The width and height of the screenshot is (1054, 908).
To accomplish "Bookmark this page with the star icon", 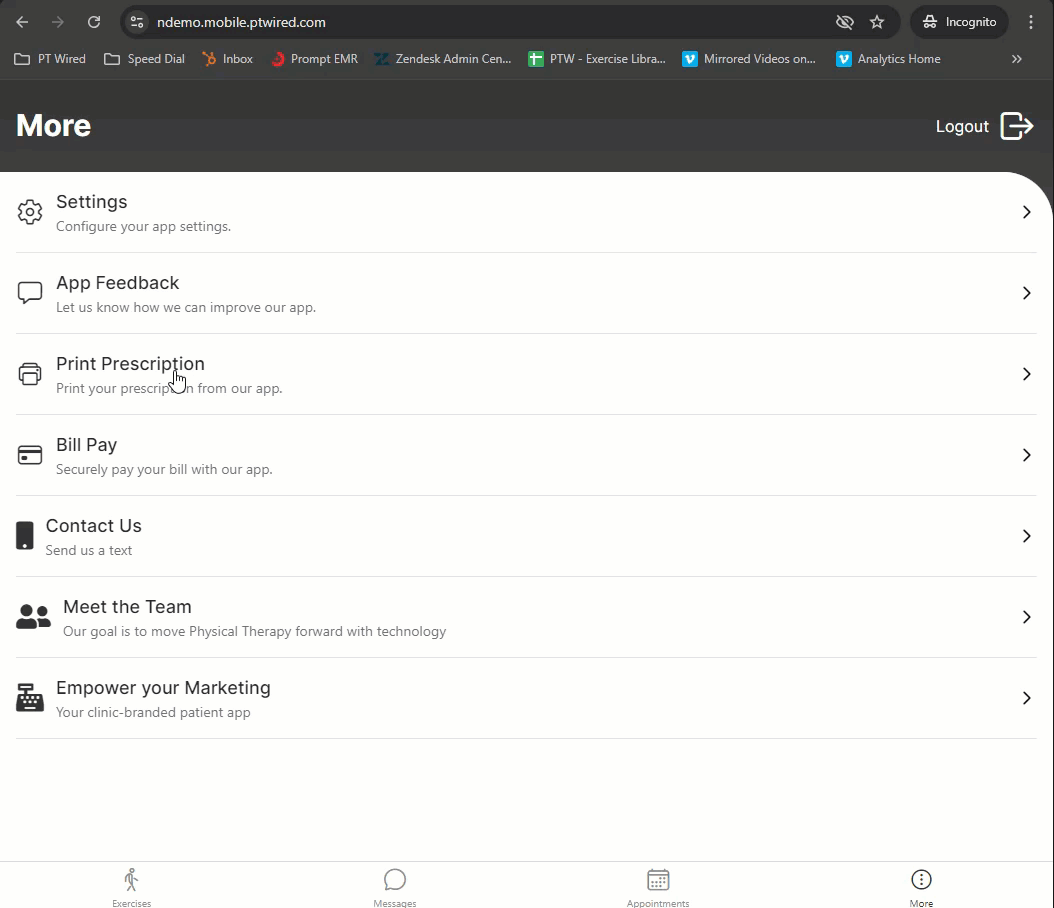I will [877, 22].
